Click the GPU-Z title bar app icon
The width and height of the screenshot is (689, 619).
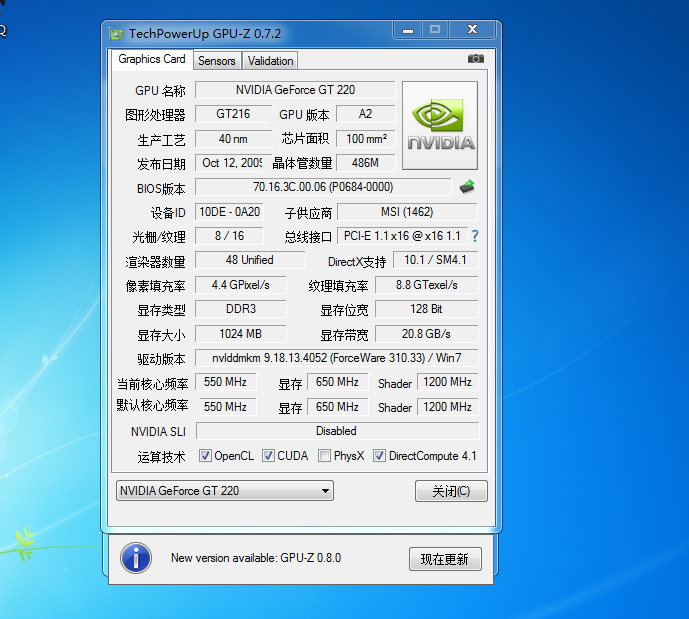pos(117,34)
